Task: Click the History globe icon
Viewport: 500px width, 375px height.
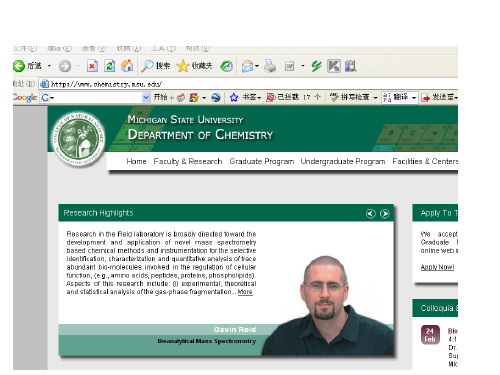Action: (x=226, y=66)
